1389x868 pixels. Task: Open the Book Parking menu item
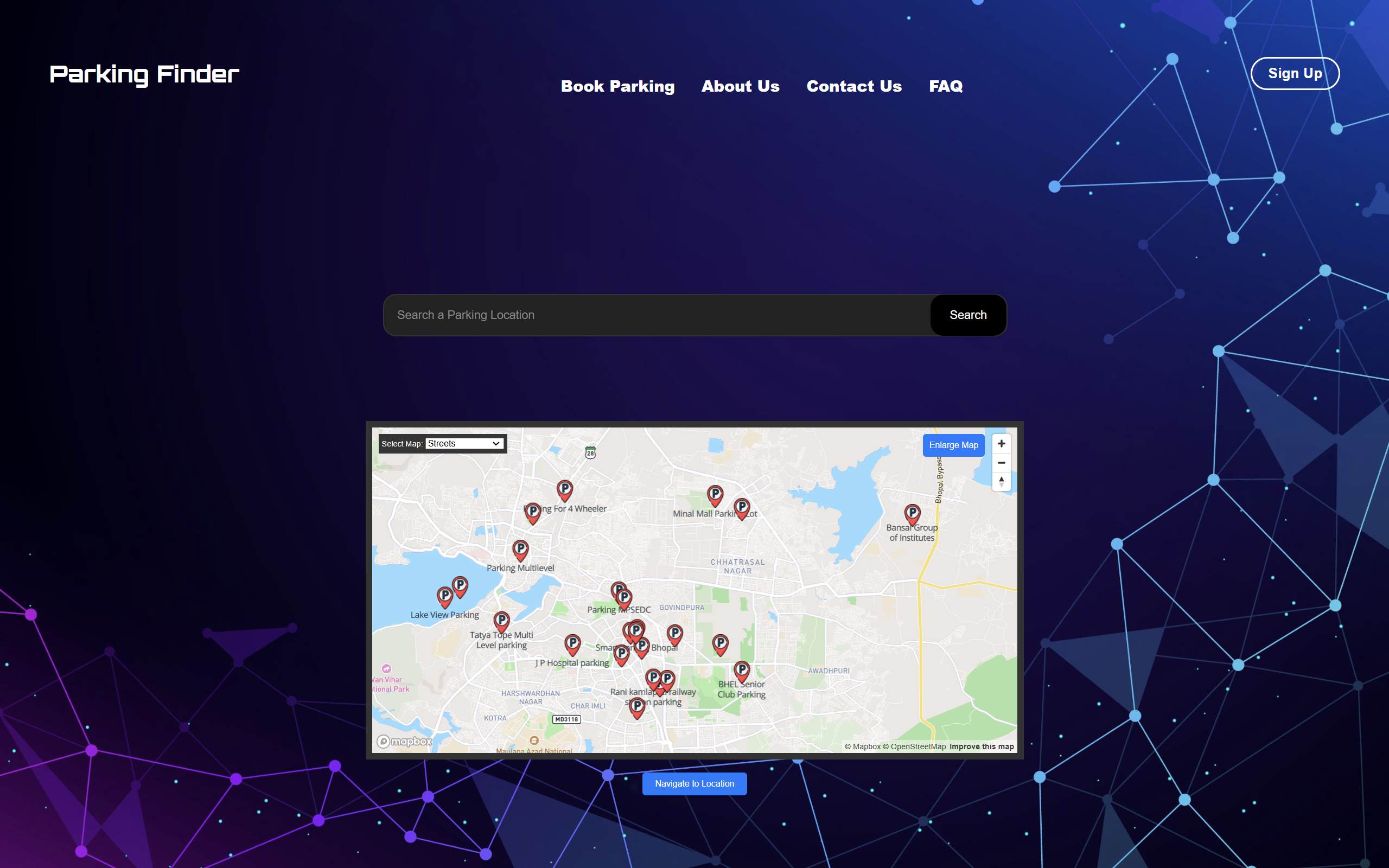[617, 86]
